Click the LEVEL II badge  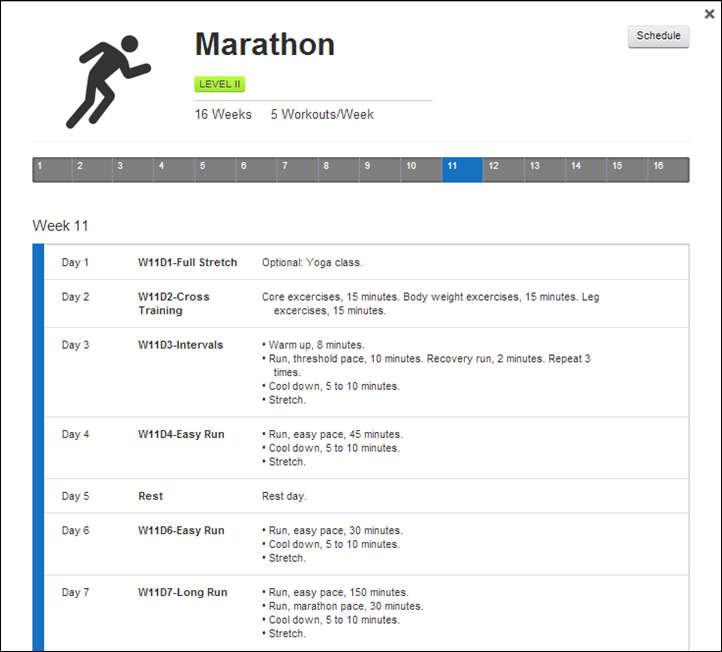(220, 84)
